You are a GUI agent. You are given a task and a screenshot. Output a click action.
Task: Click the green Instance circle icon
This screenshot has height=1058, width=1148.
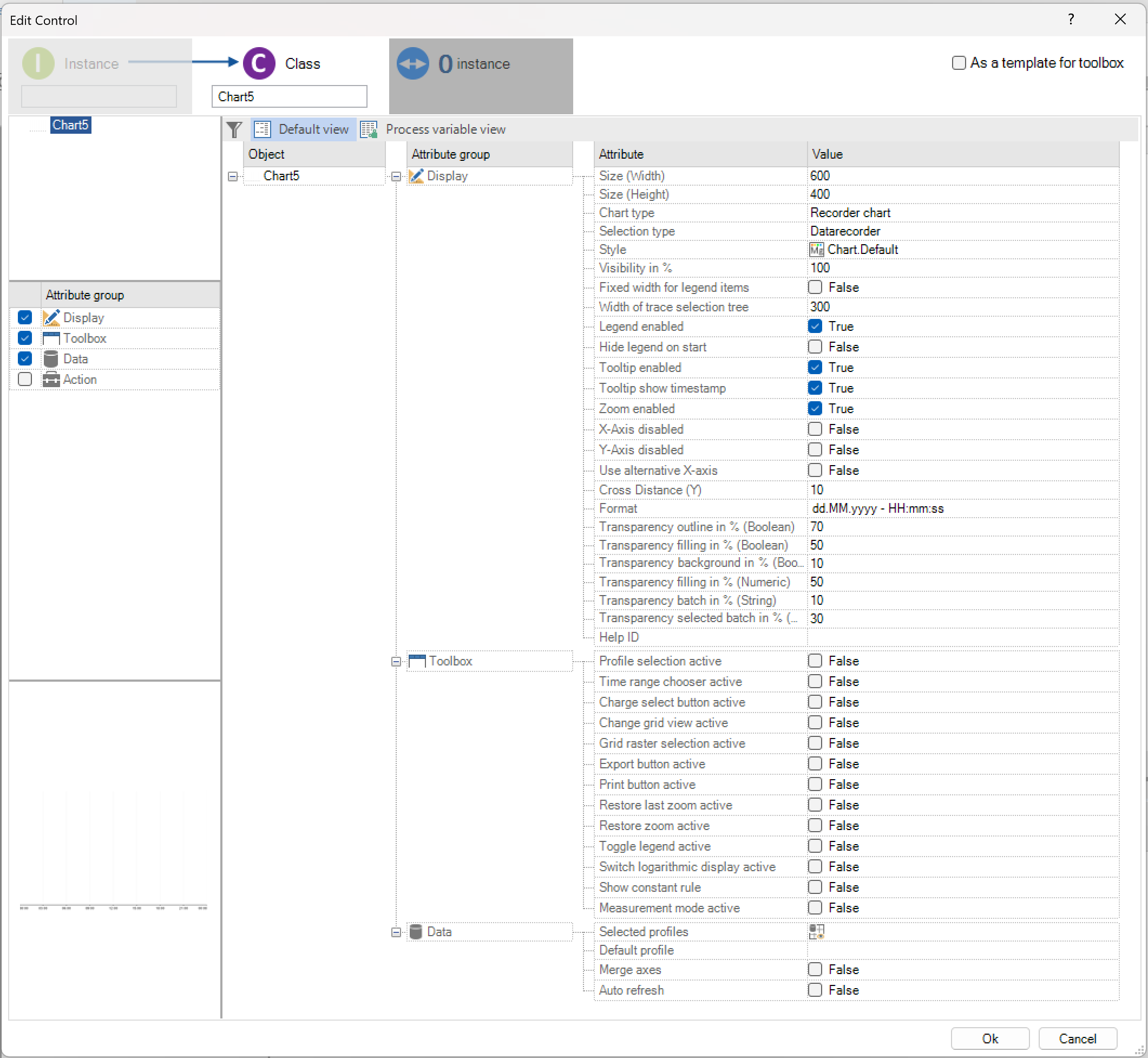(x=38, y=63)
